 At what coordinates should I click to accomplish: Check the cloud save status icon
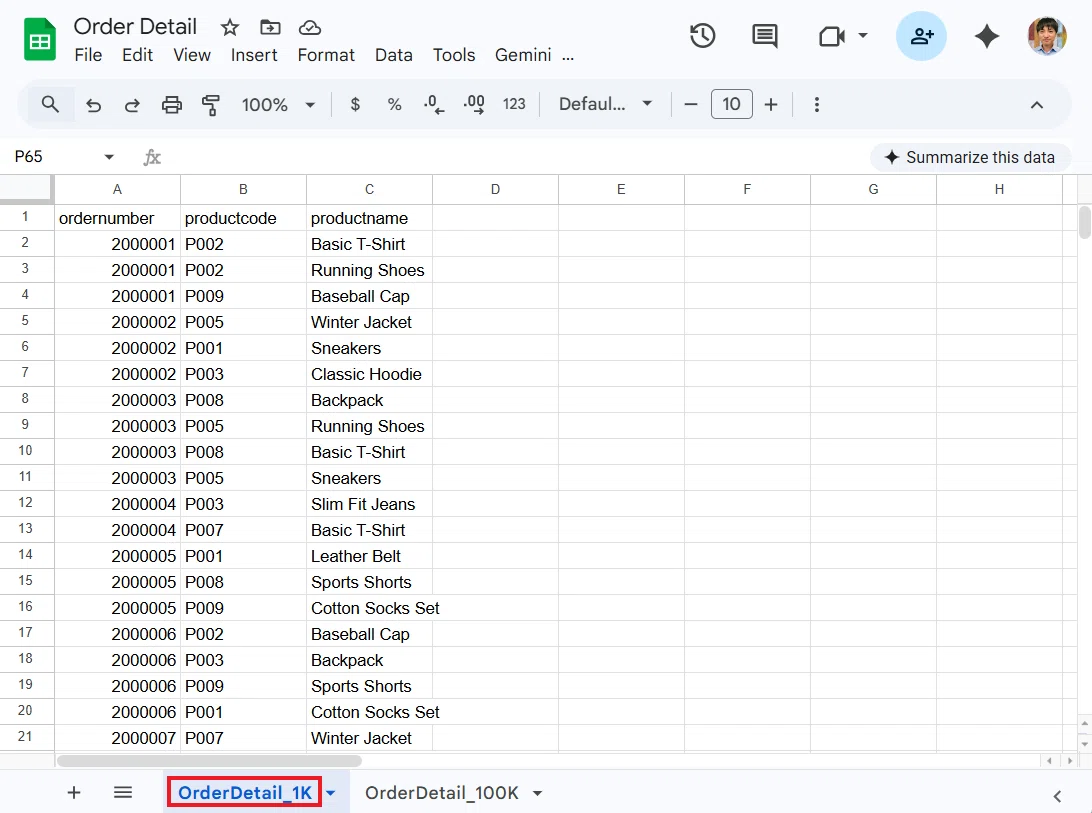[310, 27]
